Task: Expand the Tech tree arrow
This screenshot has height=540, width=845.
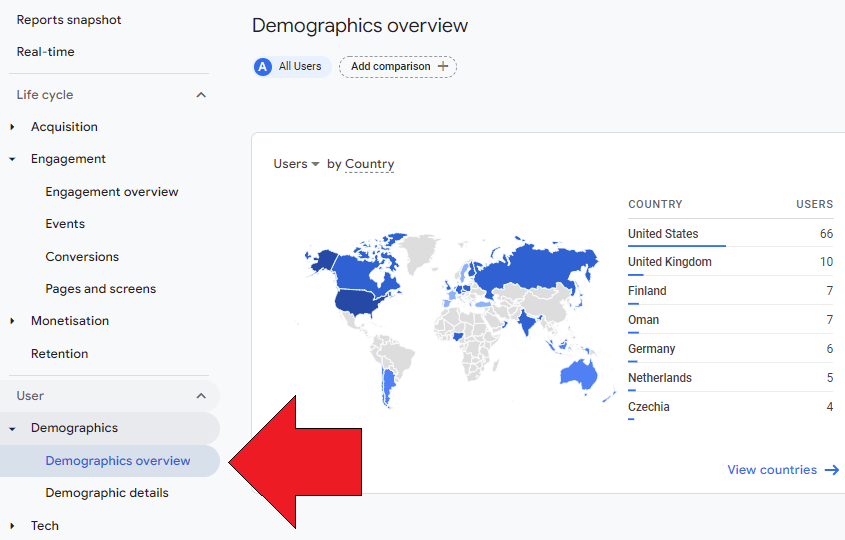Action: (12, 526)
